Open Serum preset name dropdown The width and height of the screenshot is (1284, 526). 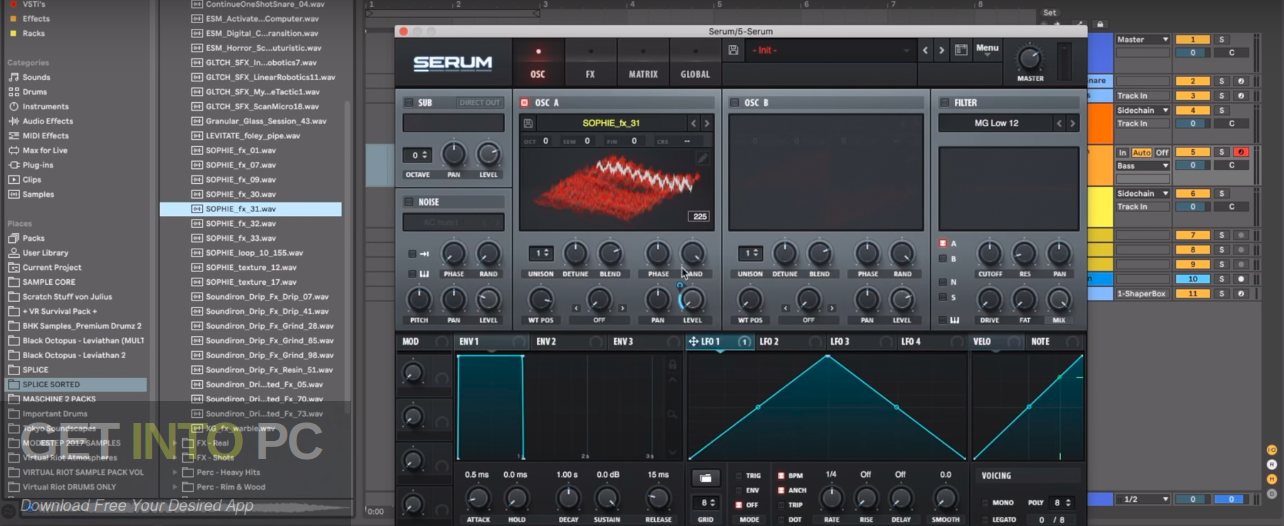831,50
